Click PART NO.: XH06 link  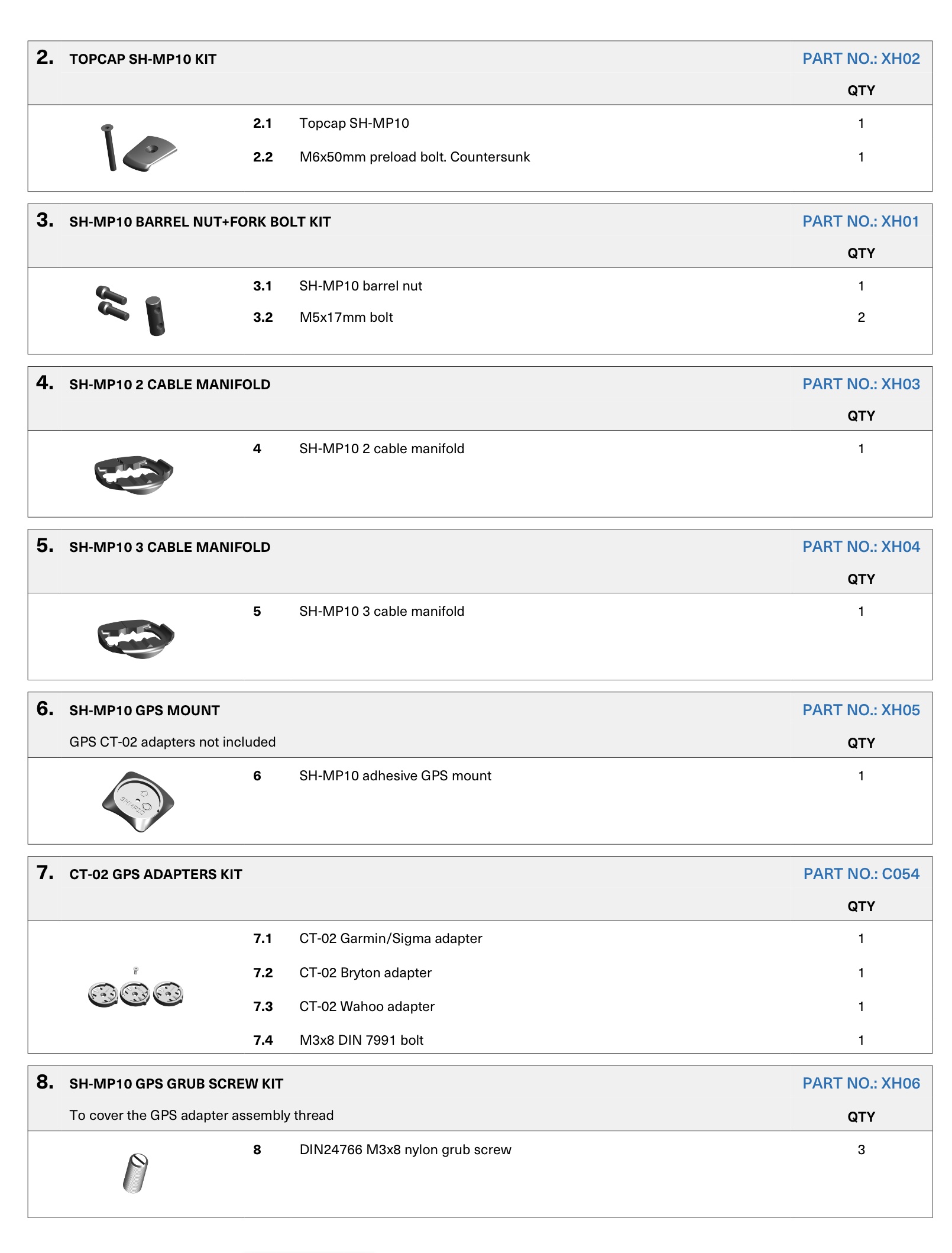tap(860, 1083)
